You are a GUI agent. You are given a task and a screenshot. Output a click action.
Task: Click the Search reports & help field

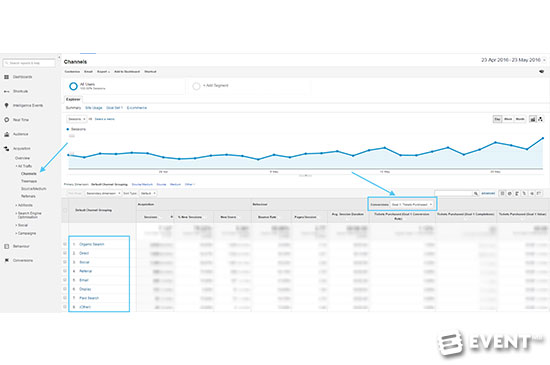(29, 63)
